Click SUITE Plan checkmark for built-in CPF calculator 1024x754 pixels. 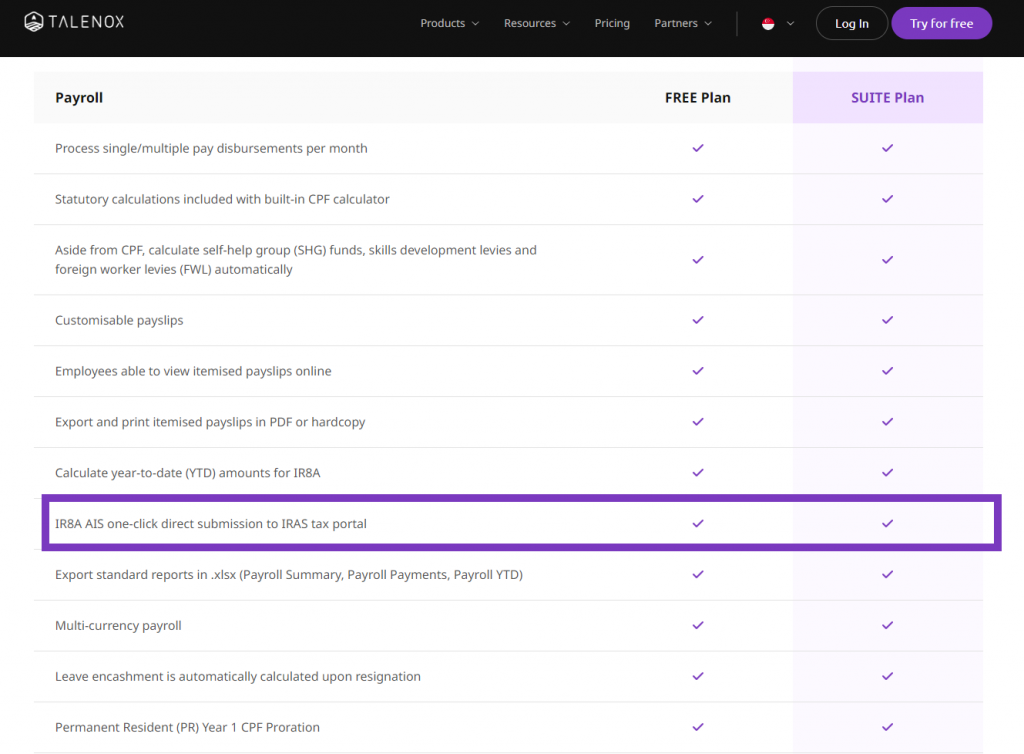pyautogui.click(x=888, y=199)
